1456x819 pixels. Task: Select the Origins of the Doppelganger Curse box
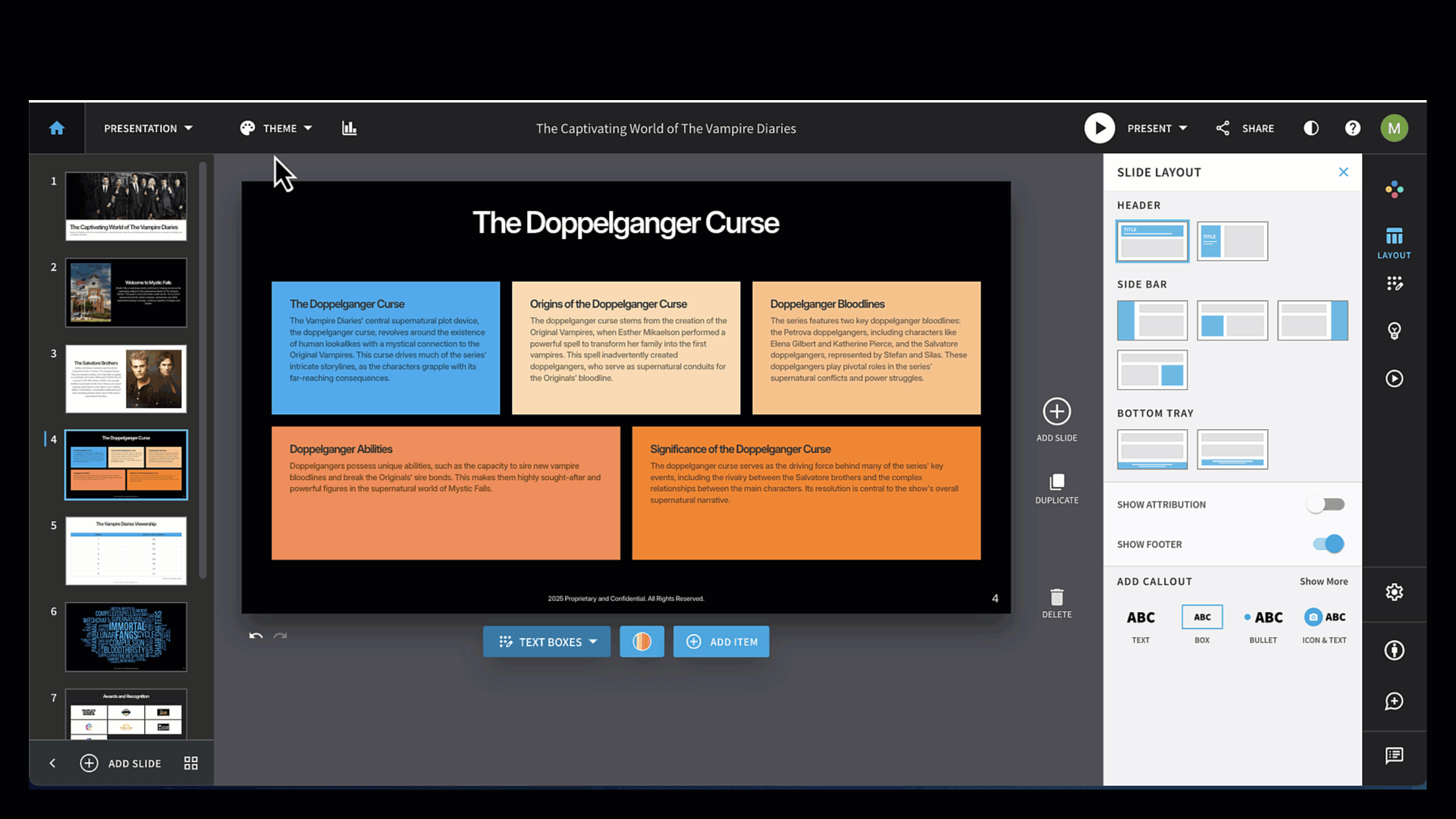click(626, 348)
